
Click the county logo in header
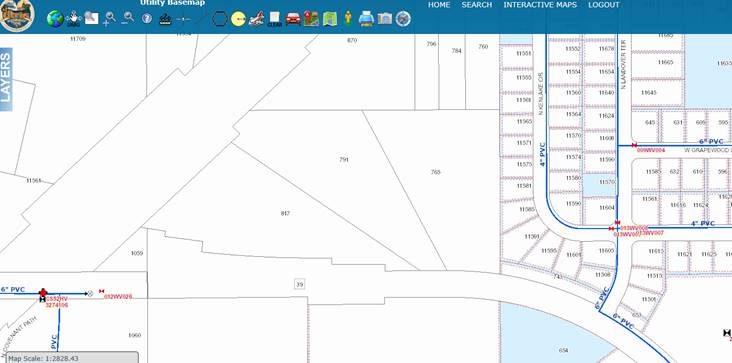coord(17,15)
